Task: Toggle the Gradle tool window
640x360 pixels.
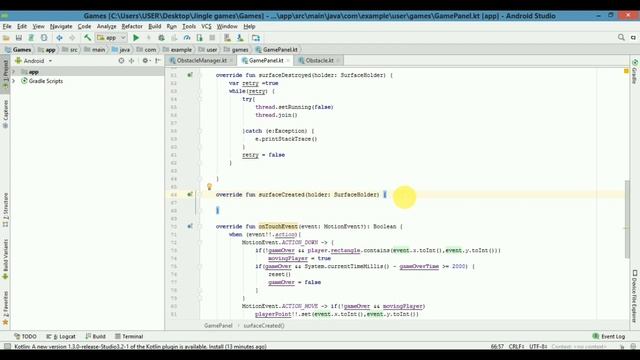Action: tap(635, 71)
